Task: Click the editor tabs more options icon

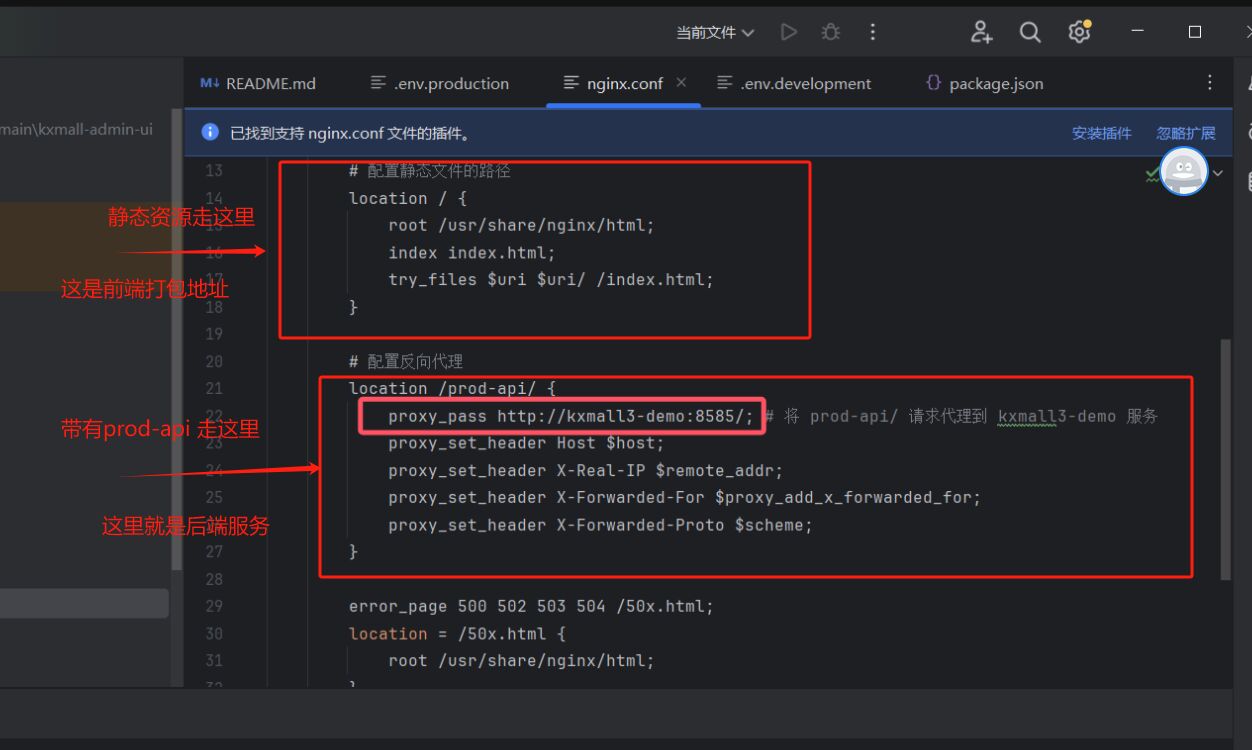Action: click(1210, 83)
